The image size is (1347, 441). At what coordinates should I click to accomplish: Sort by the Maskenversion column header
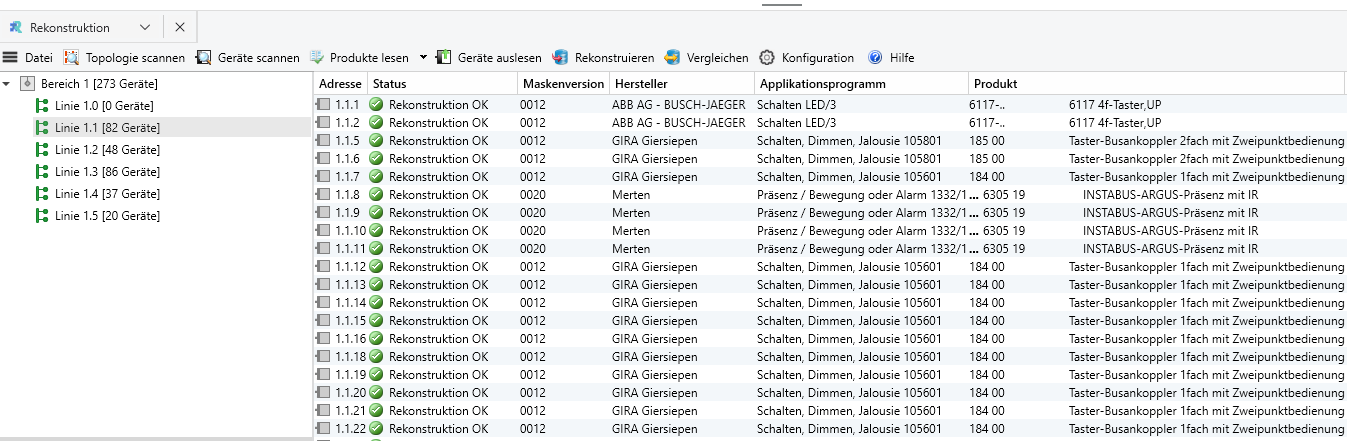pyautogui.click(x=564, y=84)
